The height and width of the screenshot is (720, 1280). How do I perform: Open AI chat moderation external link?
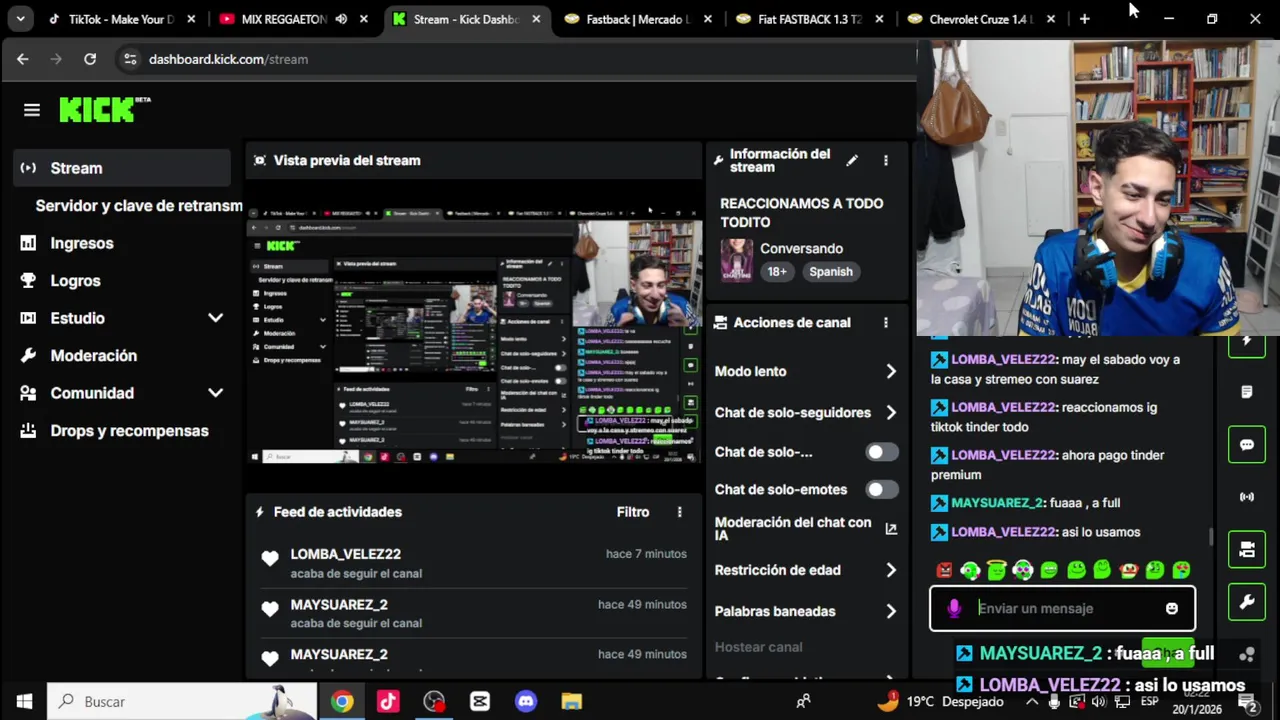(891, 529)
